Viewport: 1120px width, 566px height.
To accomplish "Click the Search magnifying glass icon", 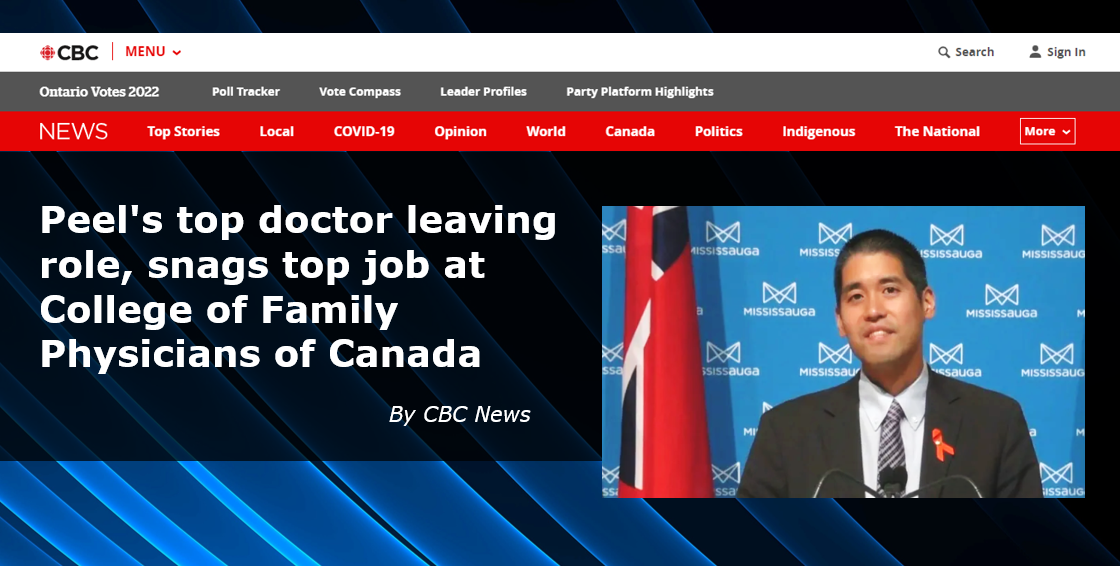I will point(944,52).
